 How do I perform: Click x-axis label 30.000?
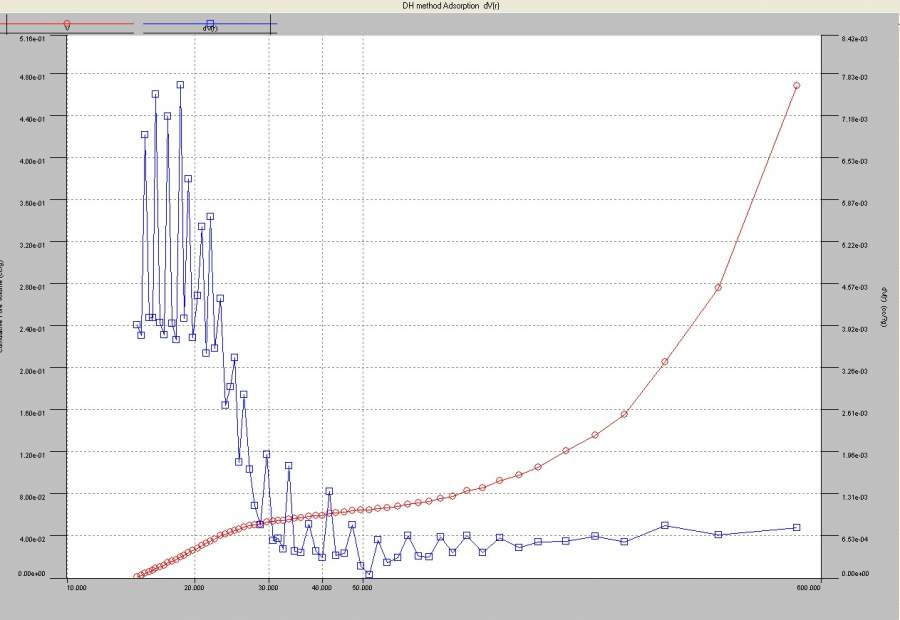click(x=268, y=587)
